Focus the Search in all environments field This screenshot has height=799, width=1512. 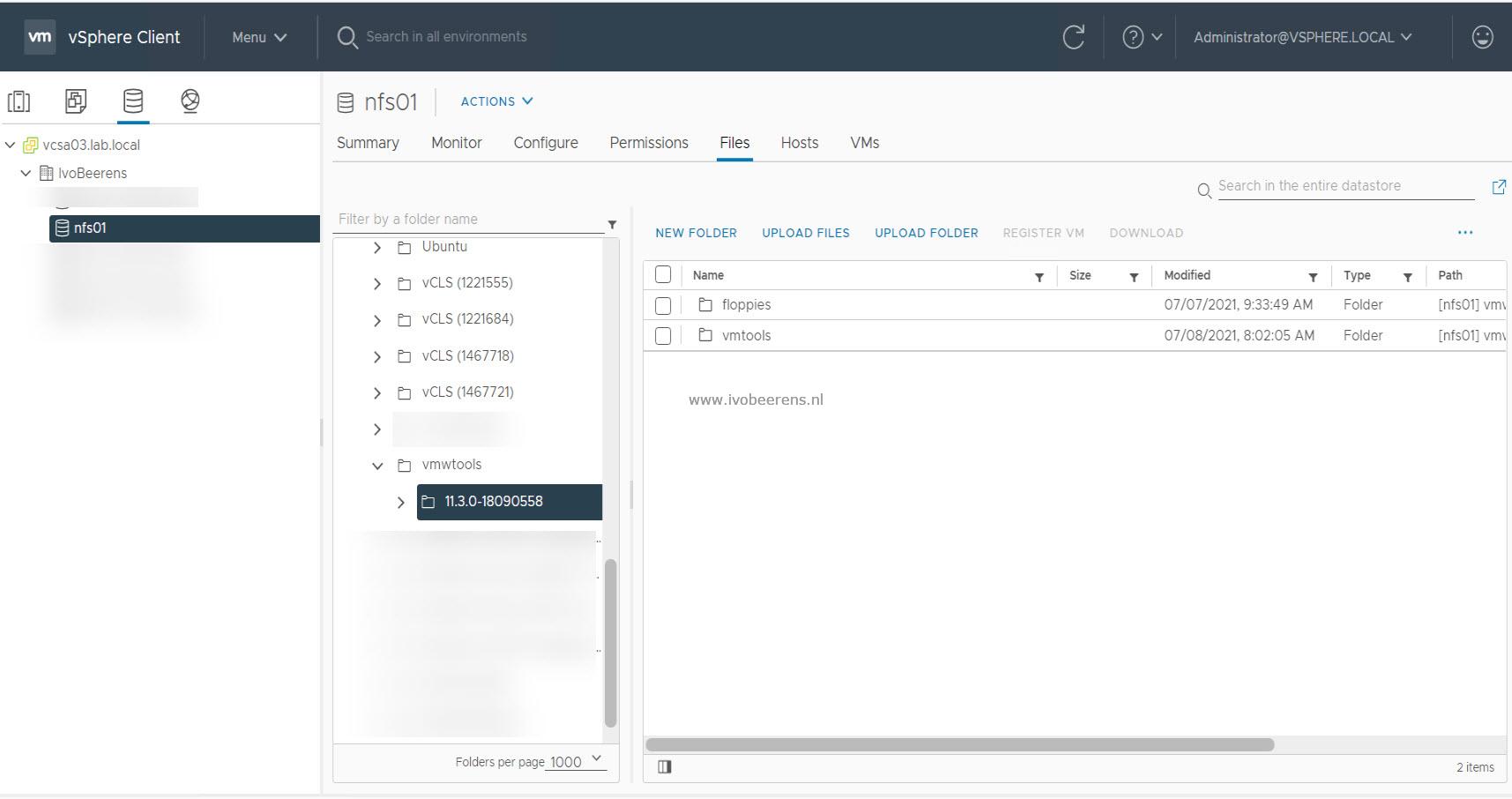point(446,37)
